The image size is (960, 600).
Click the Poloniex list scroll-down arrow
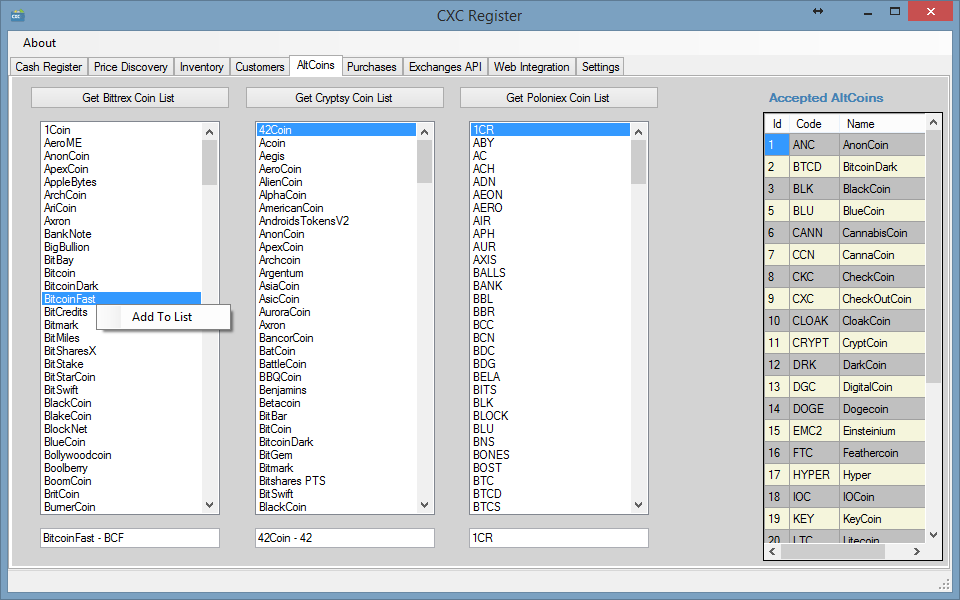(x=638, y=505)
